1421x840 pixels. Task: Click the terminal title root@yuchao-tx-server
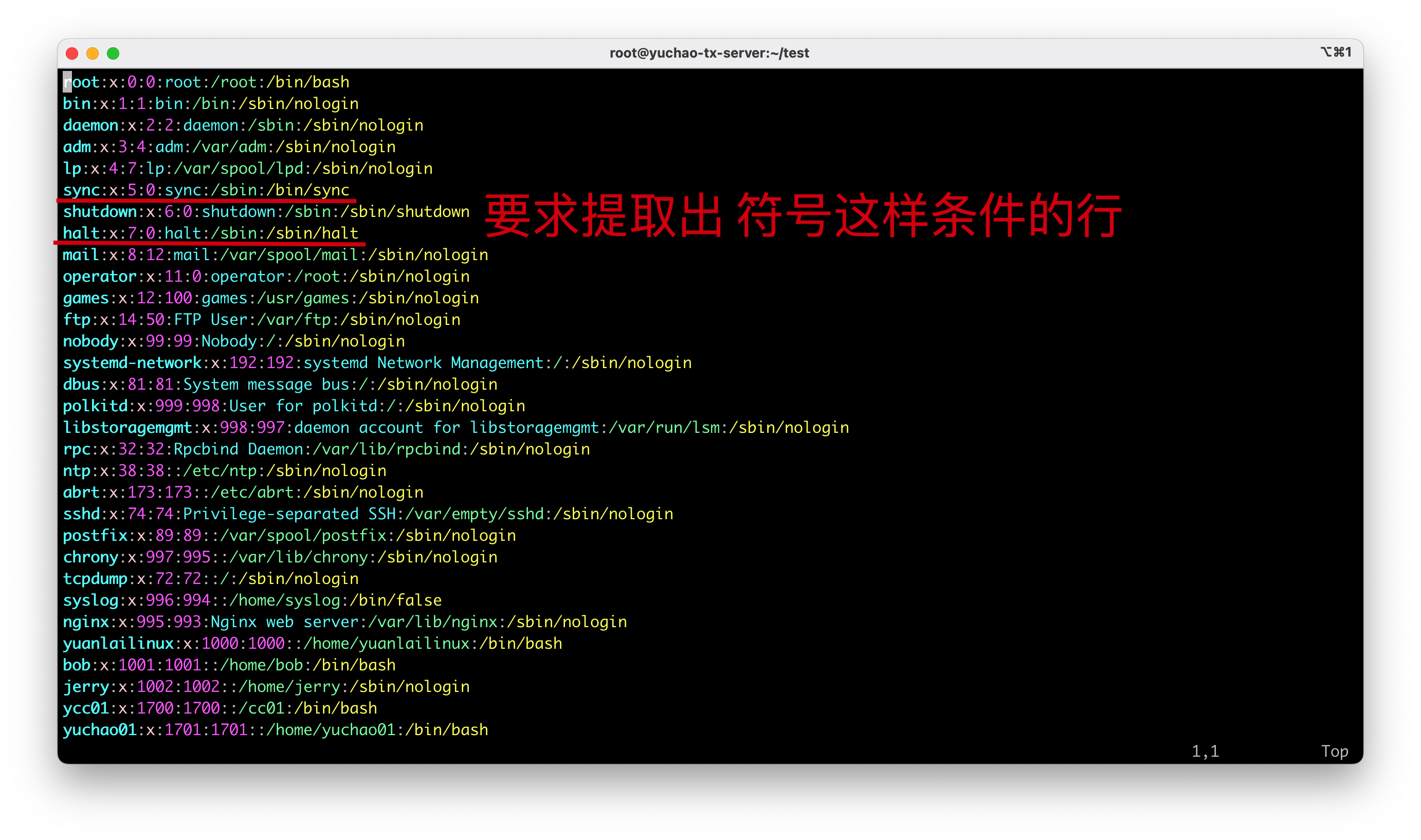point(709,53)
